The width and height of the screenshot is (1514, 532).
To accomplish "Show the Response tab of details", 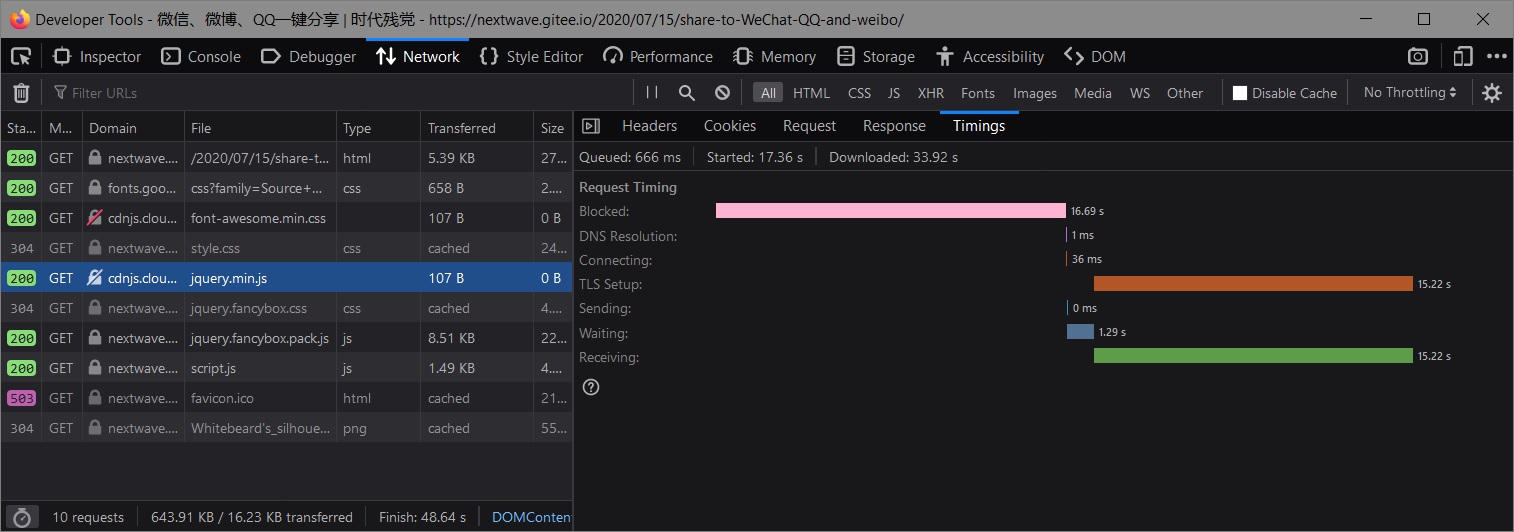I will 894,126.
